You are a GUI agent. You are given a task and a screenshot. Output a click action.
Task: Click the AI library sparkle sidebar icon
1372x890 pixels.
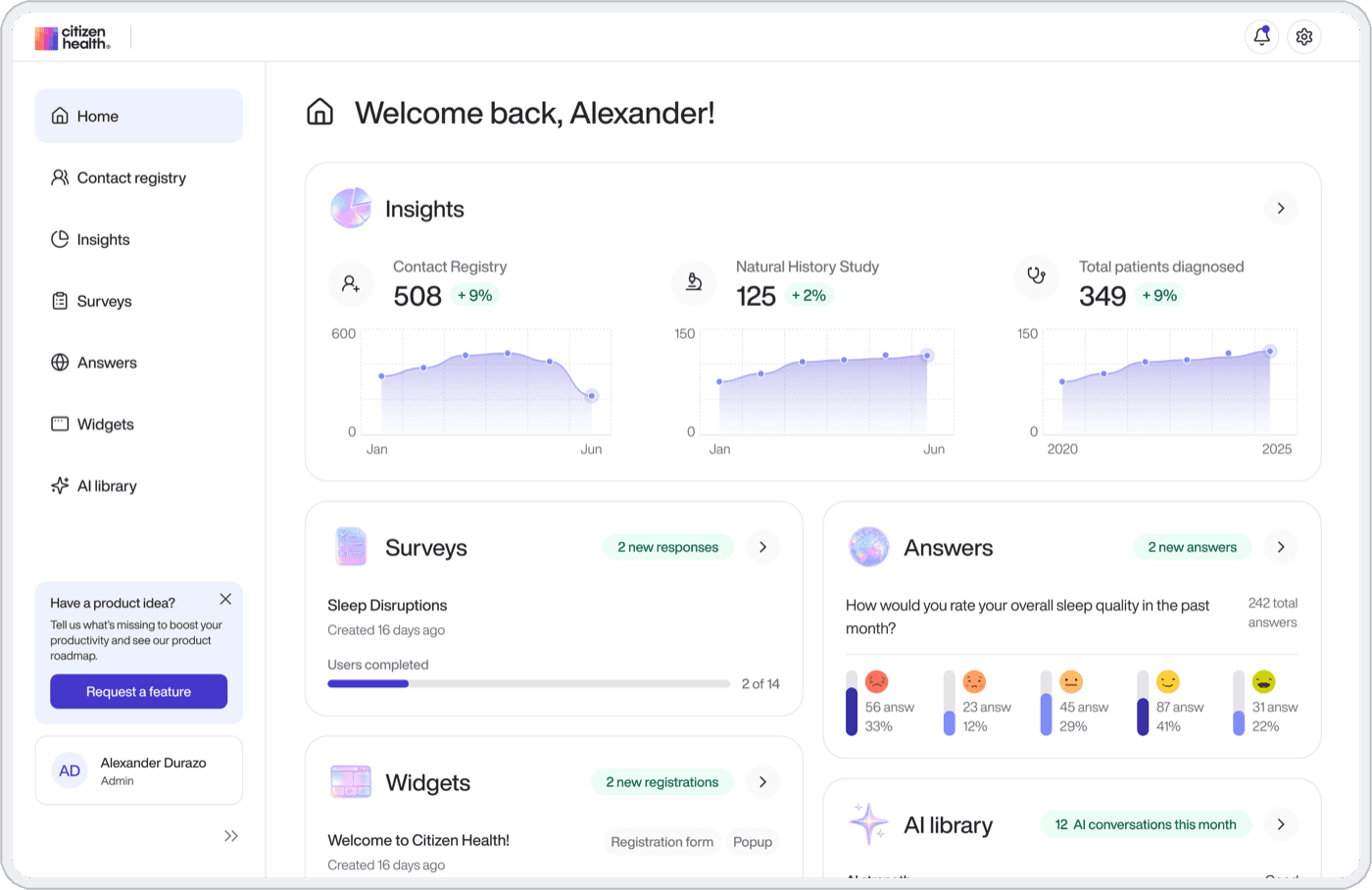(x=60, y=486)
